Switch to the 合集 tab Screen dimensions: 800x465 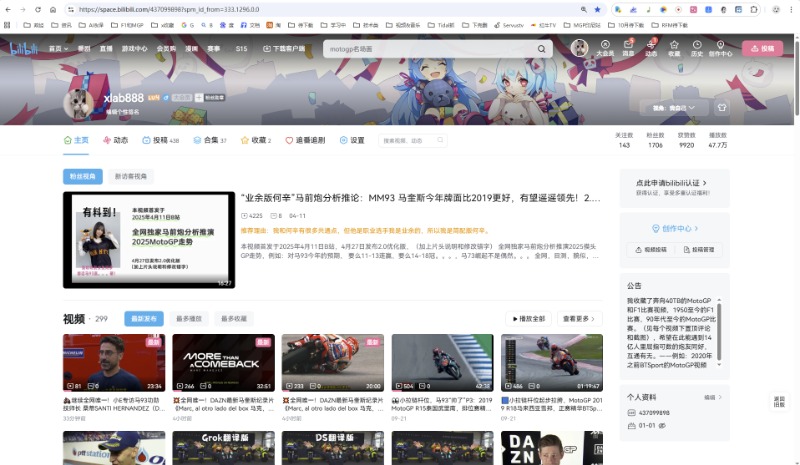click(x=210, y=141)
